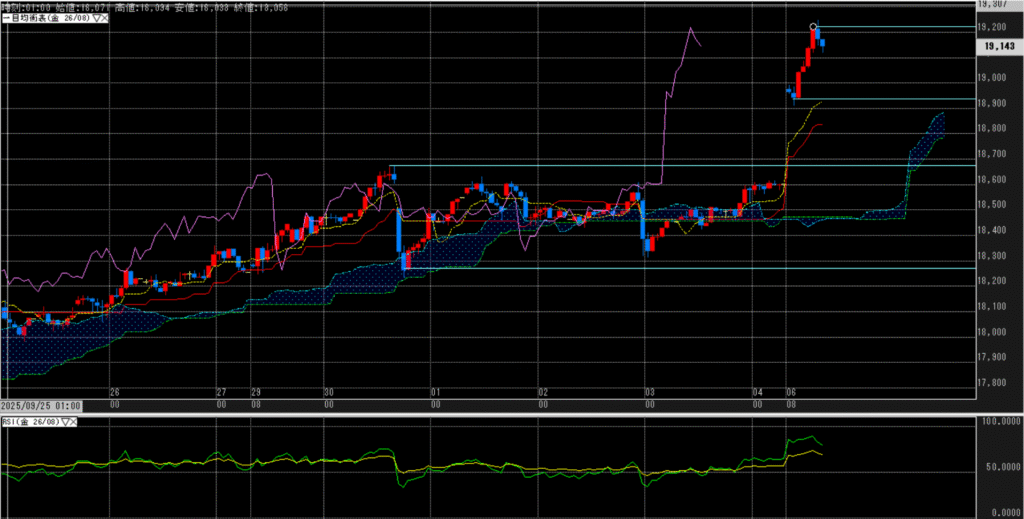Click the 30 date marker on time axis
This screenshot has width=1024, height=519.
pyautogui.click(x=328, y=393)
